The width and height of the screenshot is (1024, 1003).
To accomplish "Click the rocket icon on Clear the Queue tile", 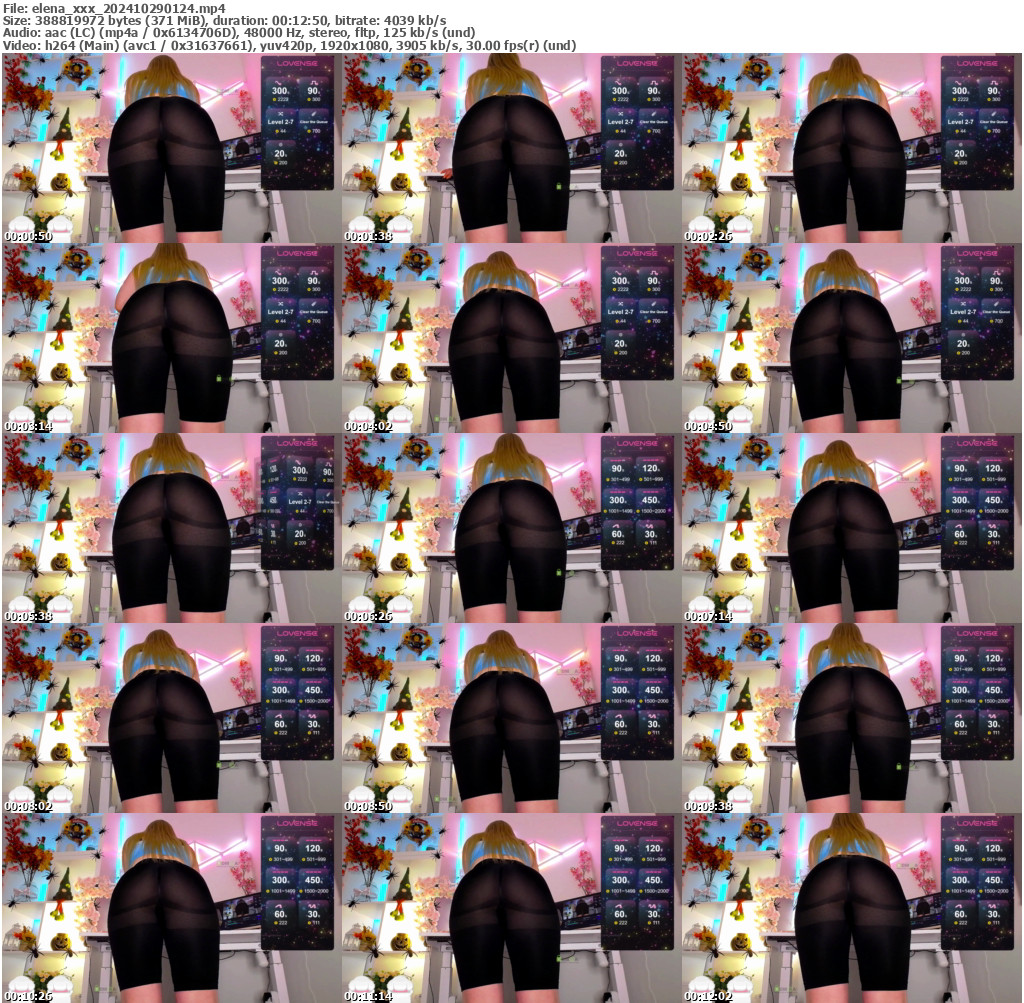I will [313, 114].
